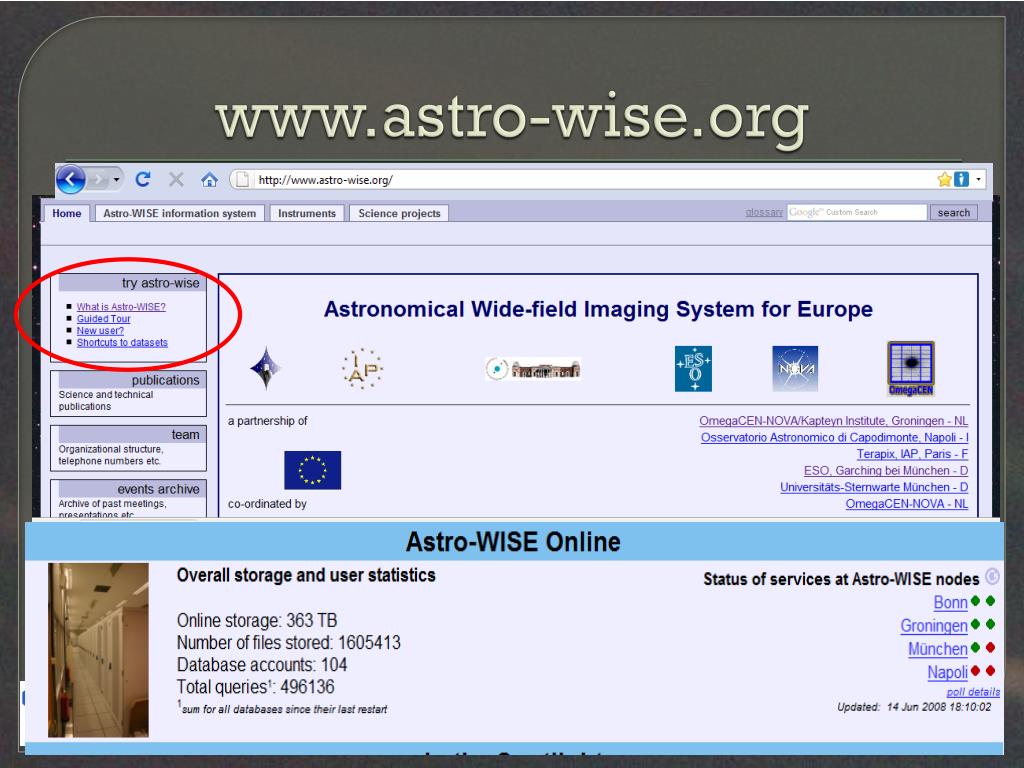Click the 'Astronomical Wide-field Imaging System for Europe' heading
Screen dimensions: 1024x768
598,309
